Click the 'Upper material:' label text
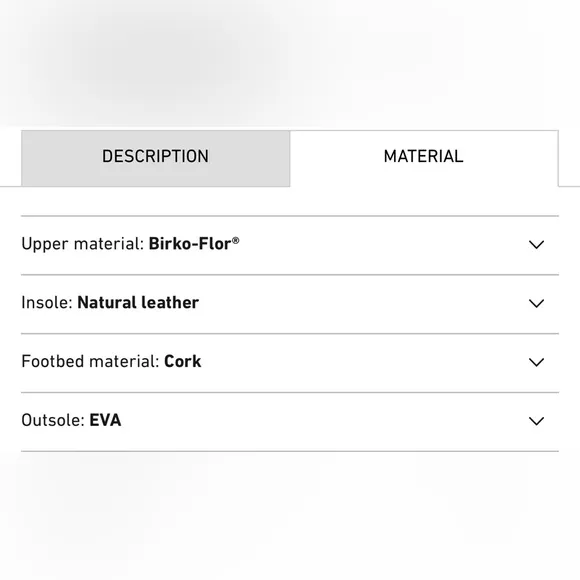 [x=82, y=244]
